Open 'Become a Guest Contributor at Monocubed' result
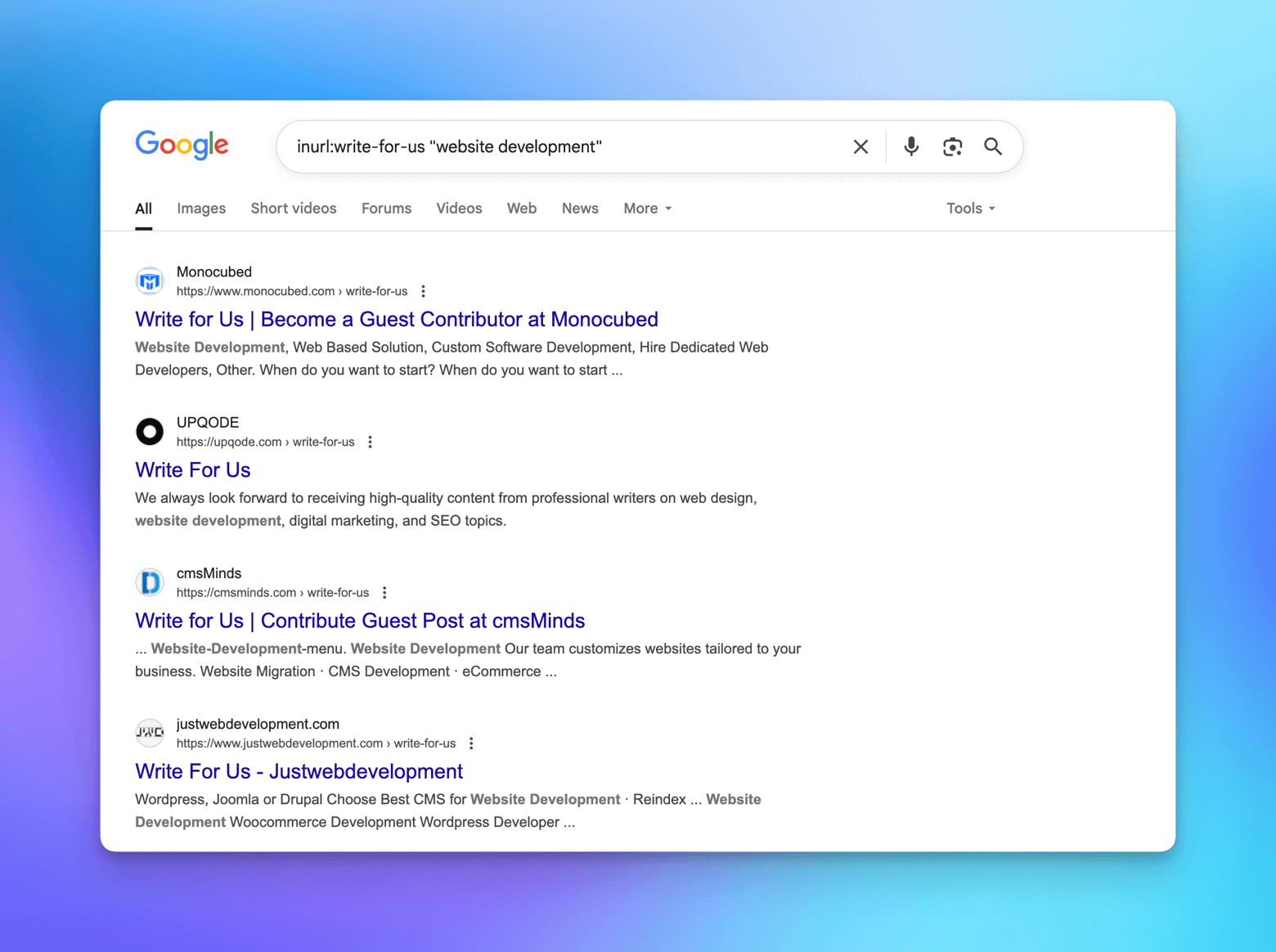1276x952 pixels. click(x=397, y=319)
